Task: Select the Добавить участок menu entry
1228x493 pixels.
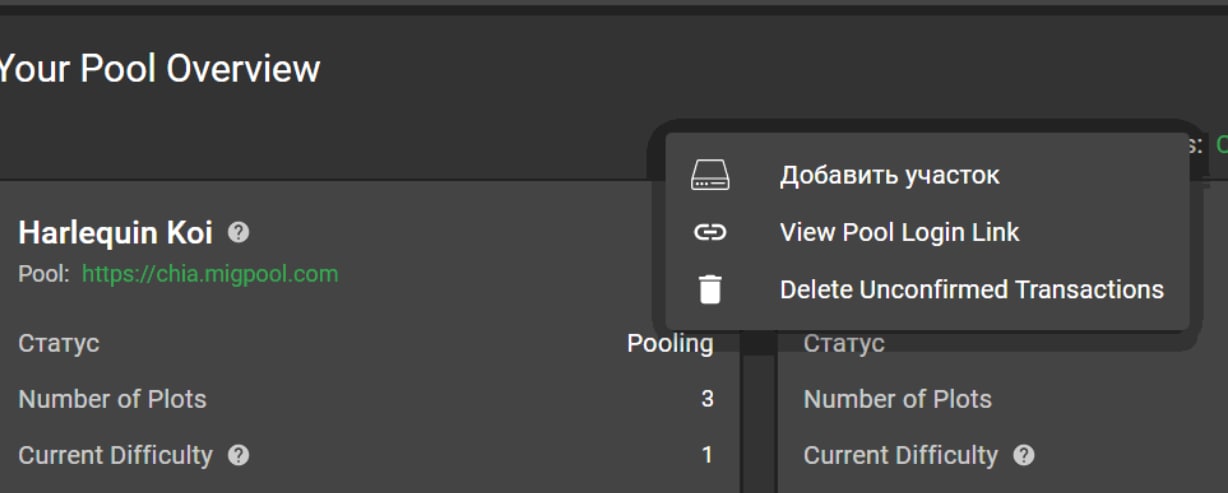Action: [x=927, y=176]
